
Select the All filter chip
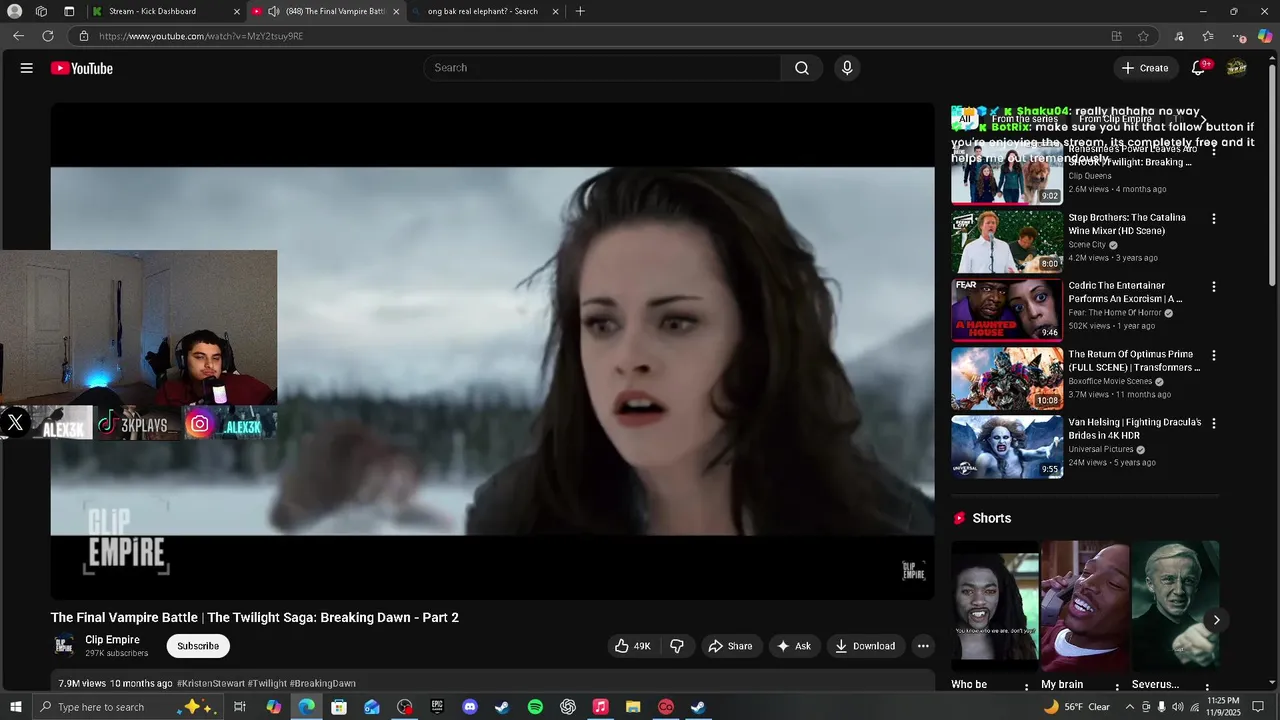point(965,119)
